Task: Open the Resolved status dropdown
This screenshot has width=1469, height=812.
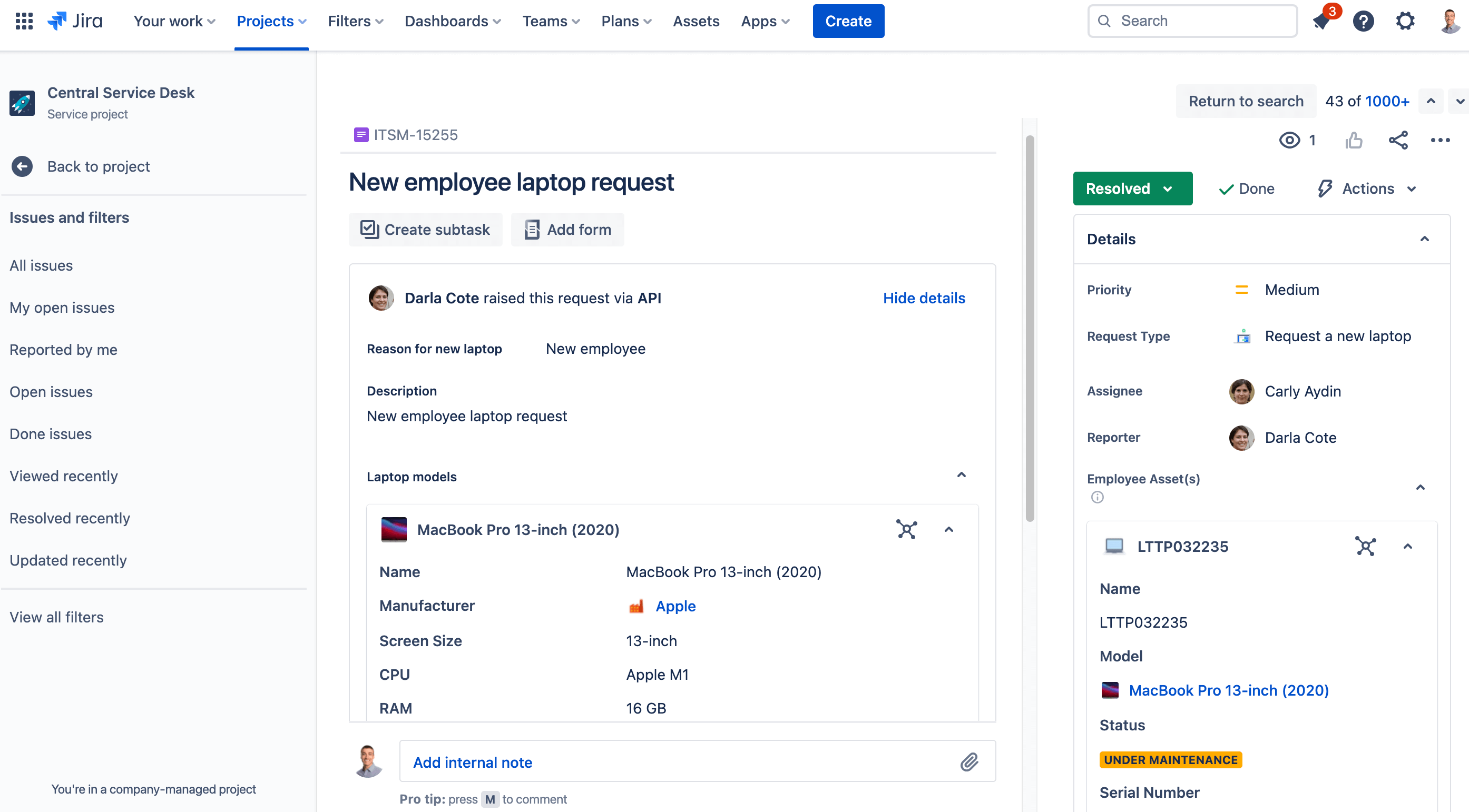Action: (x=1132, y=189)
